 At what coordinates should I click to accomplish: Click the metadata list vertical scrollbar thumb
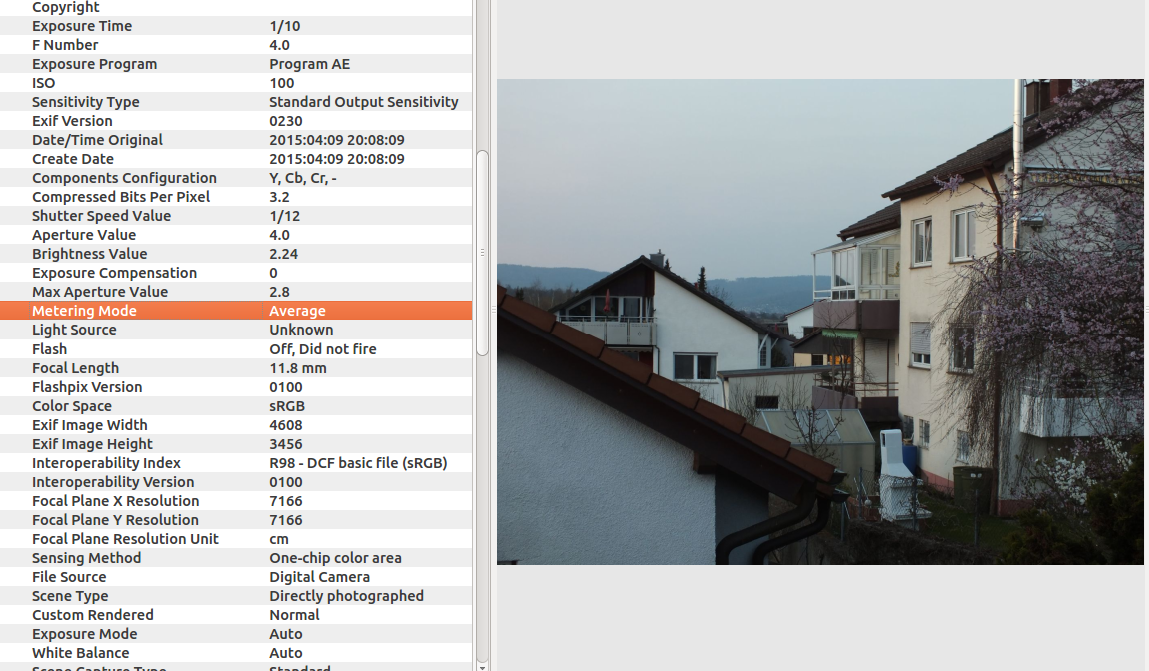point(482,253)
